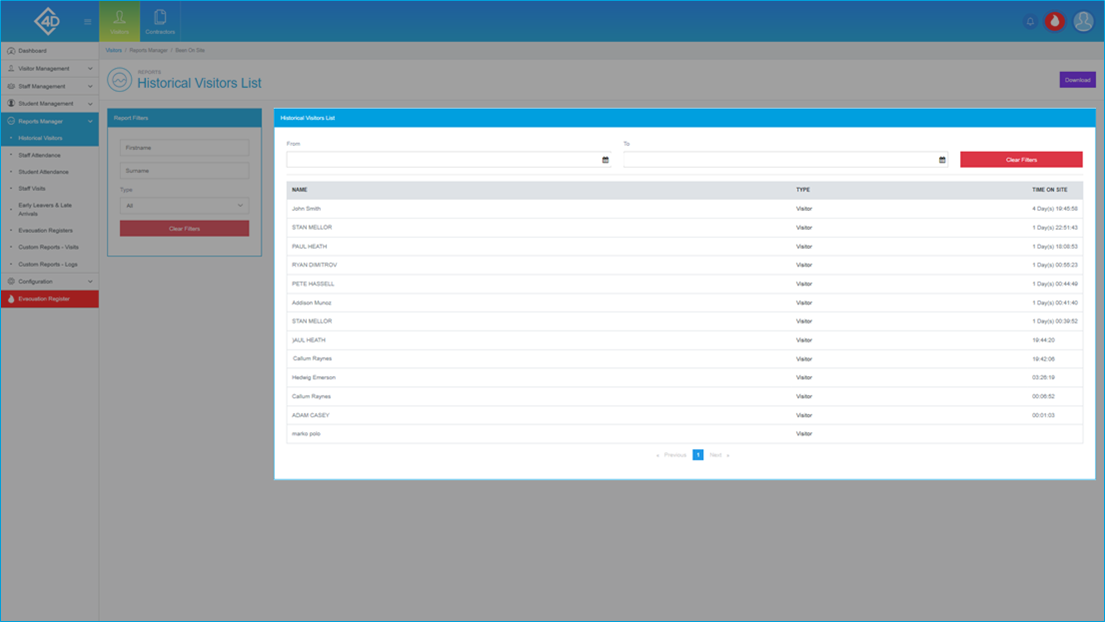
Task: Select the John Smith row
Action: (x=684, y=209)
